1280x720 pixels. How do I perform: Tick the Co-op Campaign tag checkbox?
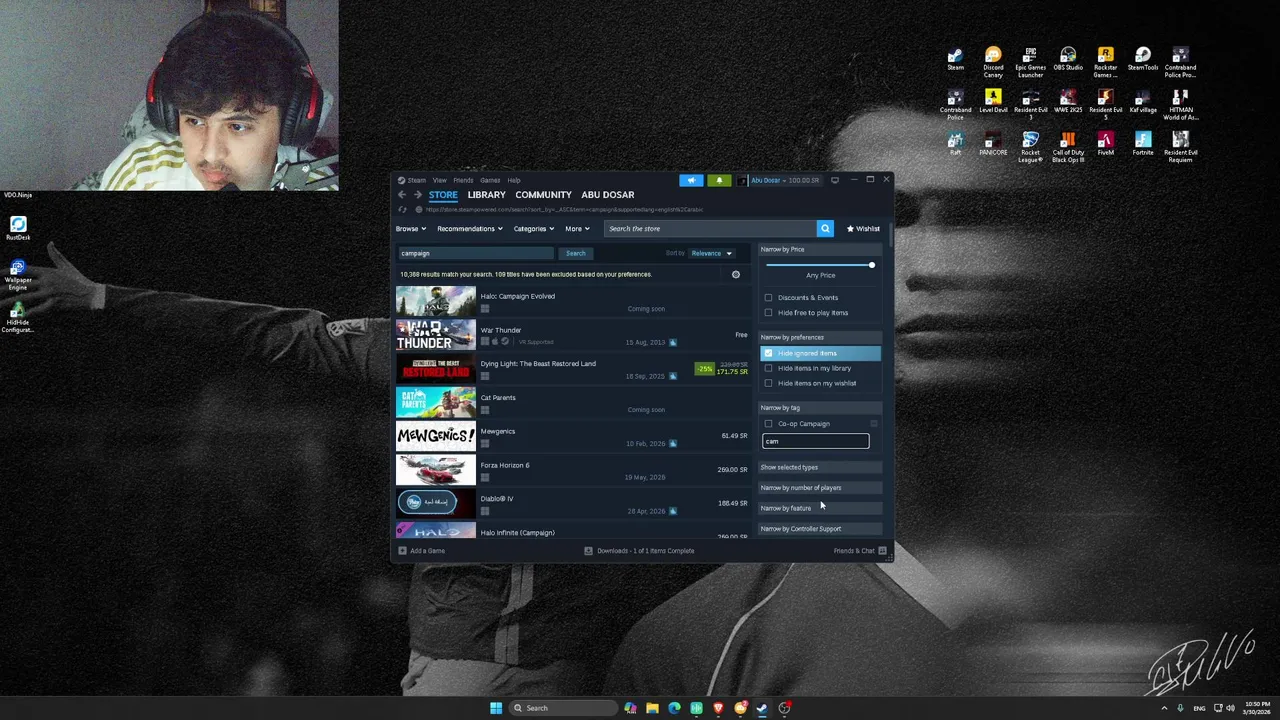coord(768,424)
